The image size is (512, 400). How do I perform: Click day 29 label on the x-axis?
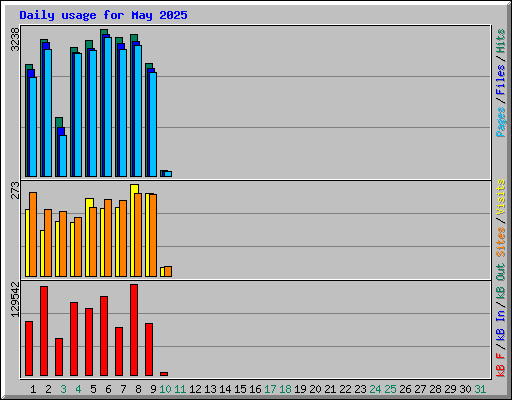coord(450,389)
